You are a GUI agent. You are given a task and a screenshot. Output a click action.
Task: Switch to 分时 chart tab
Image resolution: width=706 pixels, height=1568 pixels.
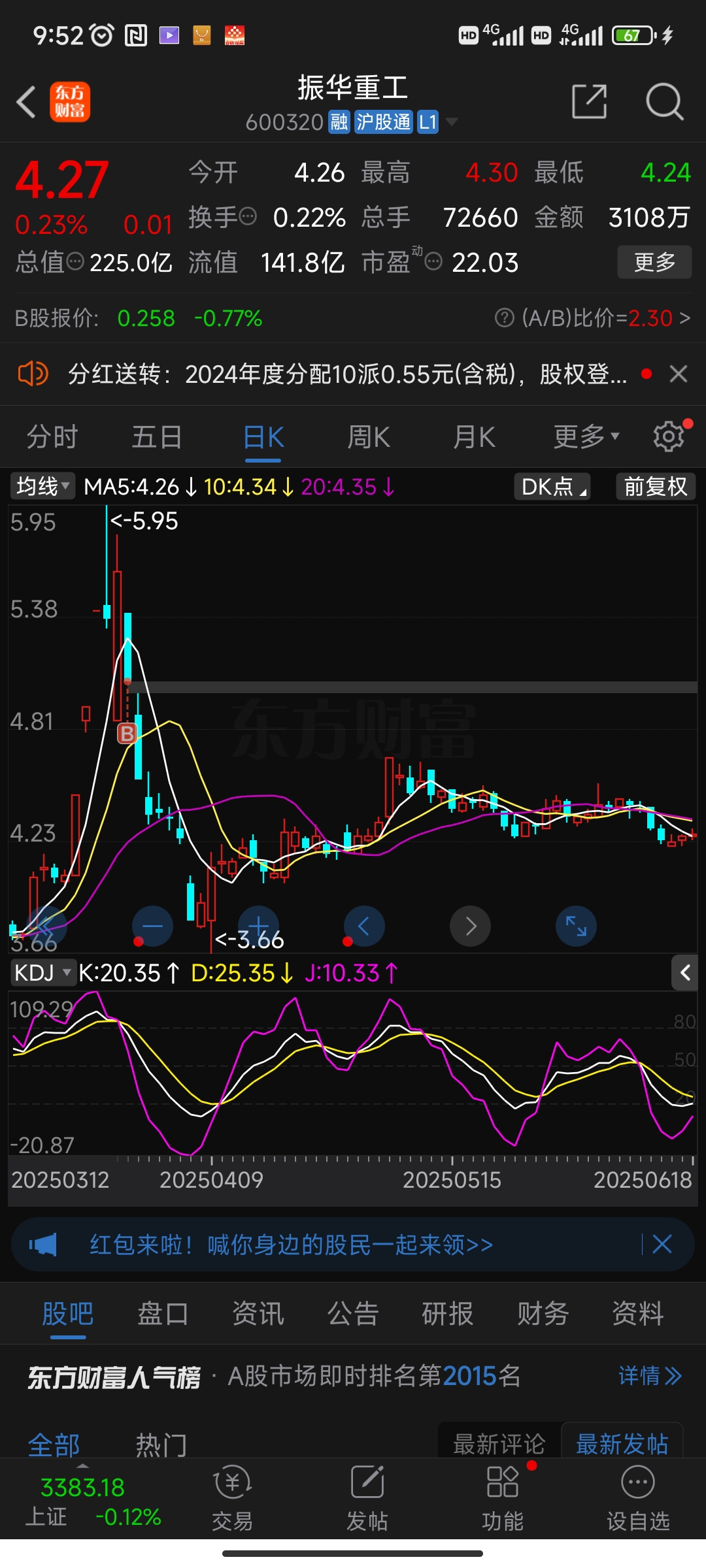[x=52, y=436]
